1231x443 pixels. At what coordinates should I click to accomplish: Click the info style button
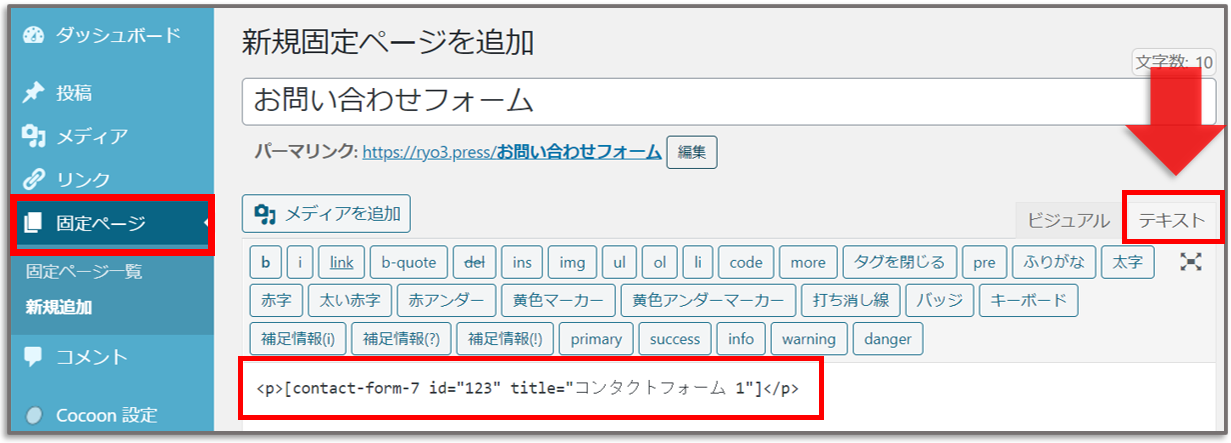[x=741, y=338]
